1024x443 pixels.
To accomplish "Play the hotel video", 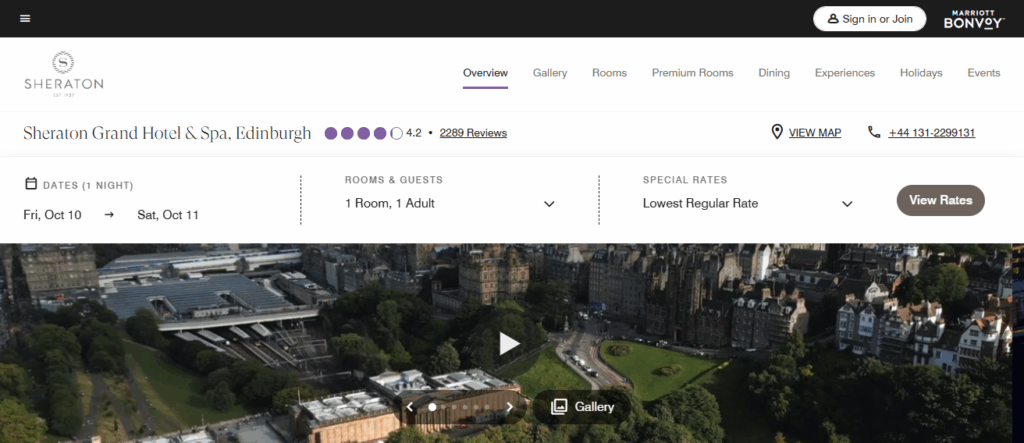I will (x=509, y=343).
